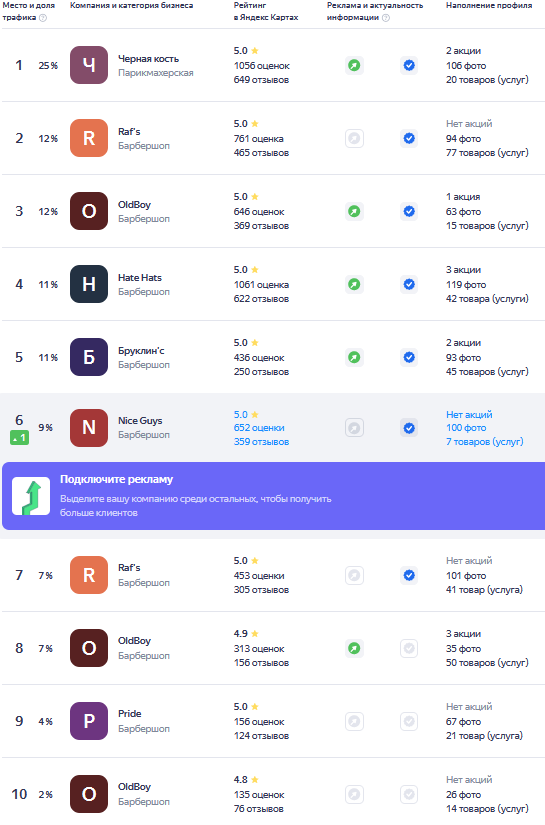The image size is (545, 825).
Task: Click the green advertising icon for Черная кость
Action: tap(355, 65)
